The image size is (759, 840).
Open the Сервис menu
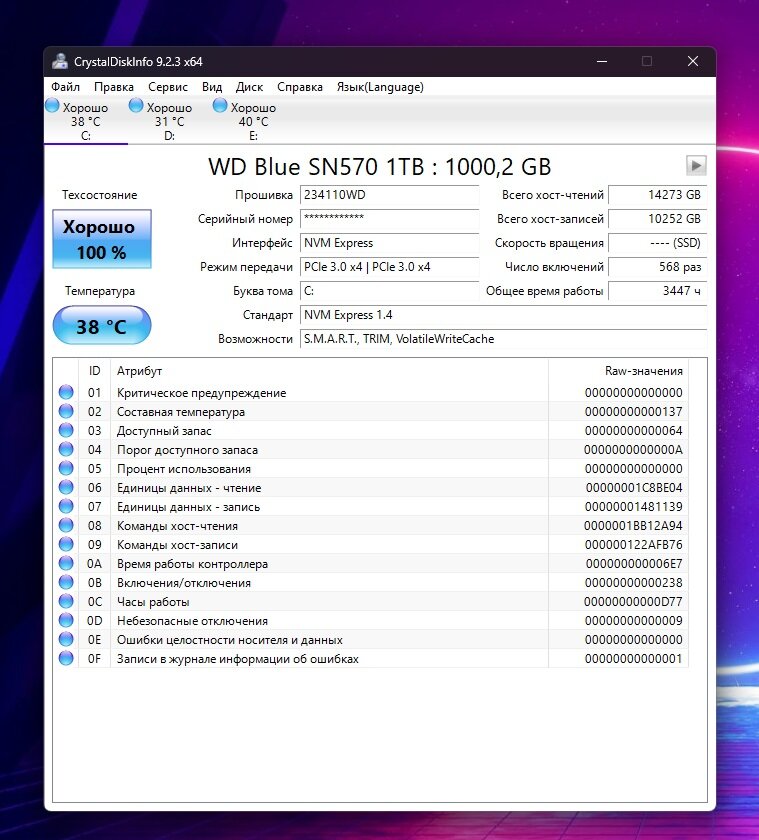coord(168,87)
